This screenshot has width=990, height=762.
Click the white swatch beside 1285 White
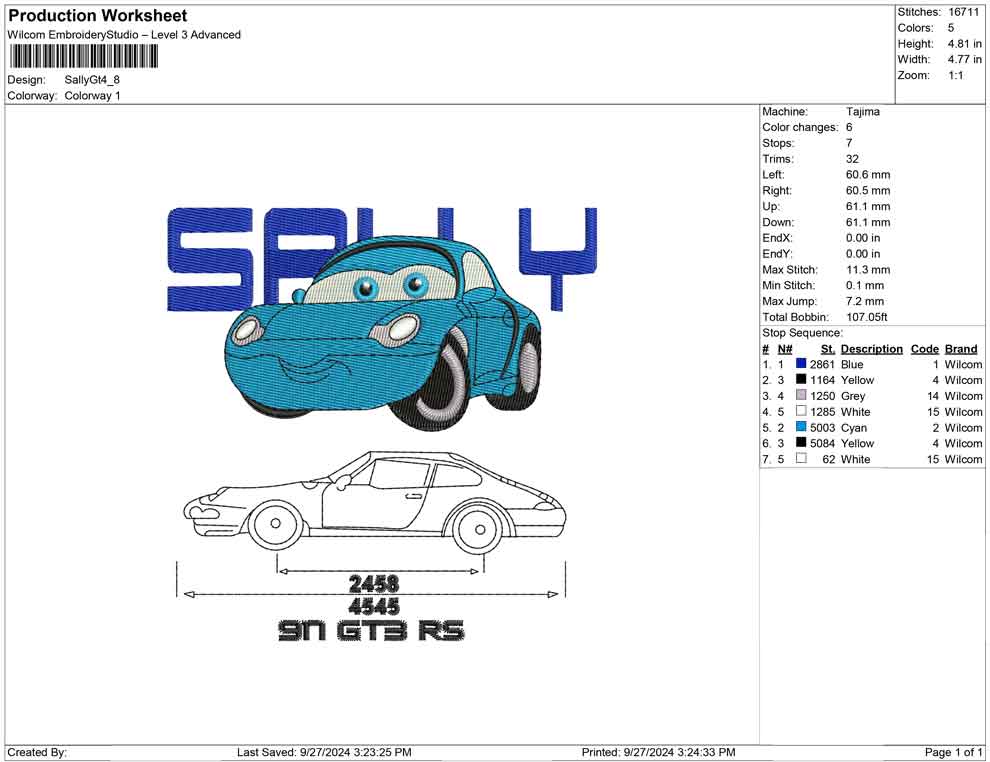tap(801, 411)
